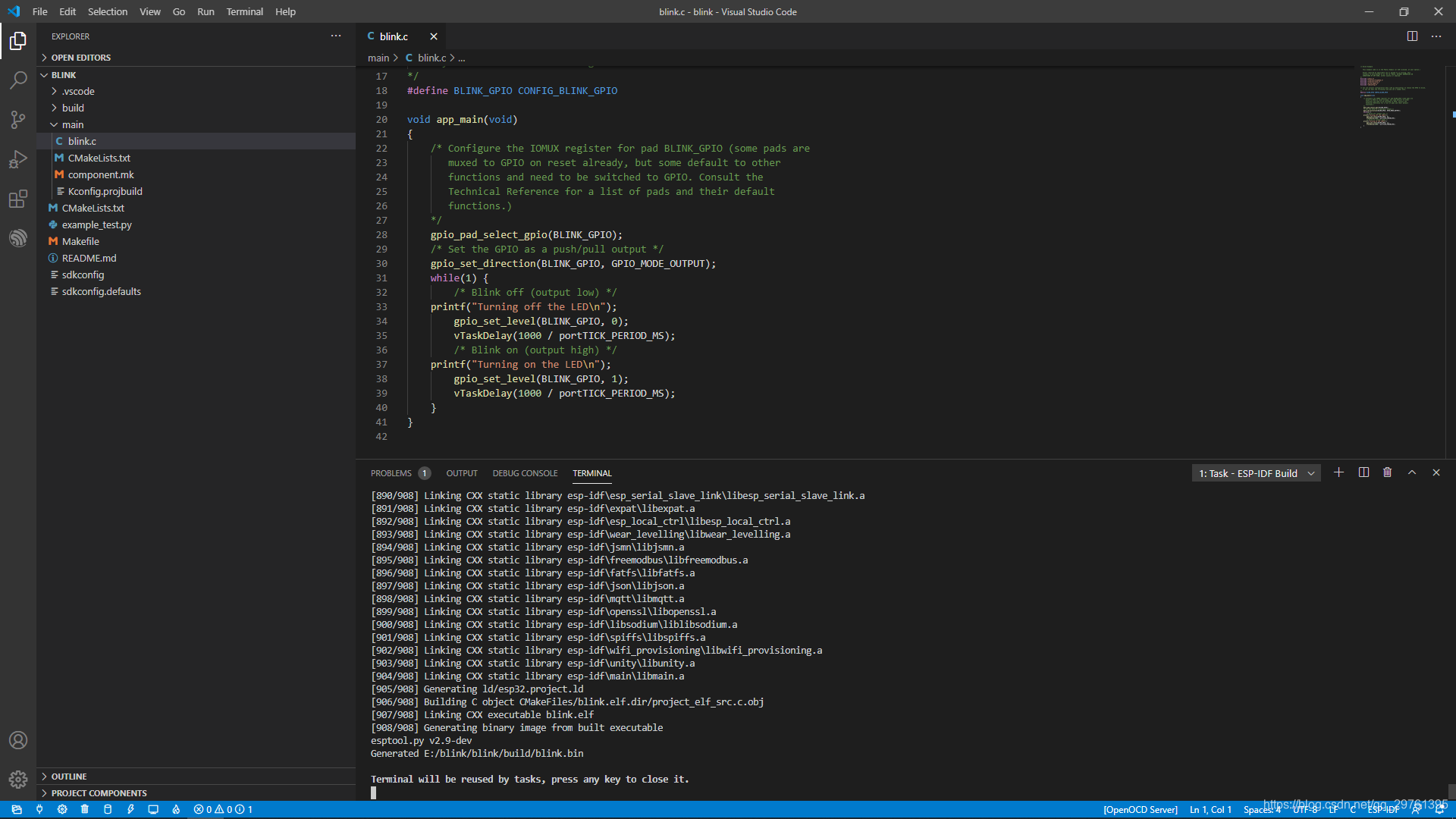Expand the PROJECT COMPONENTS section
This screenshot has width=1456, height=819.
(196, 793)
